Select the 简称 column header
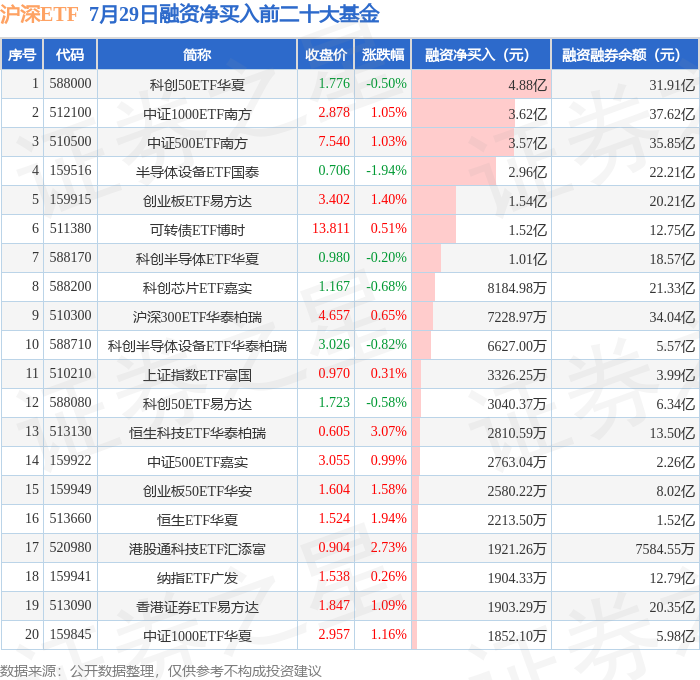The image size is (700, 680). coord(197,54)
